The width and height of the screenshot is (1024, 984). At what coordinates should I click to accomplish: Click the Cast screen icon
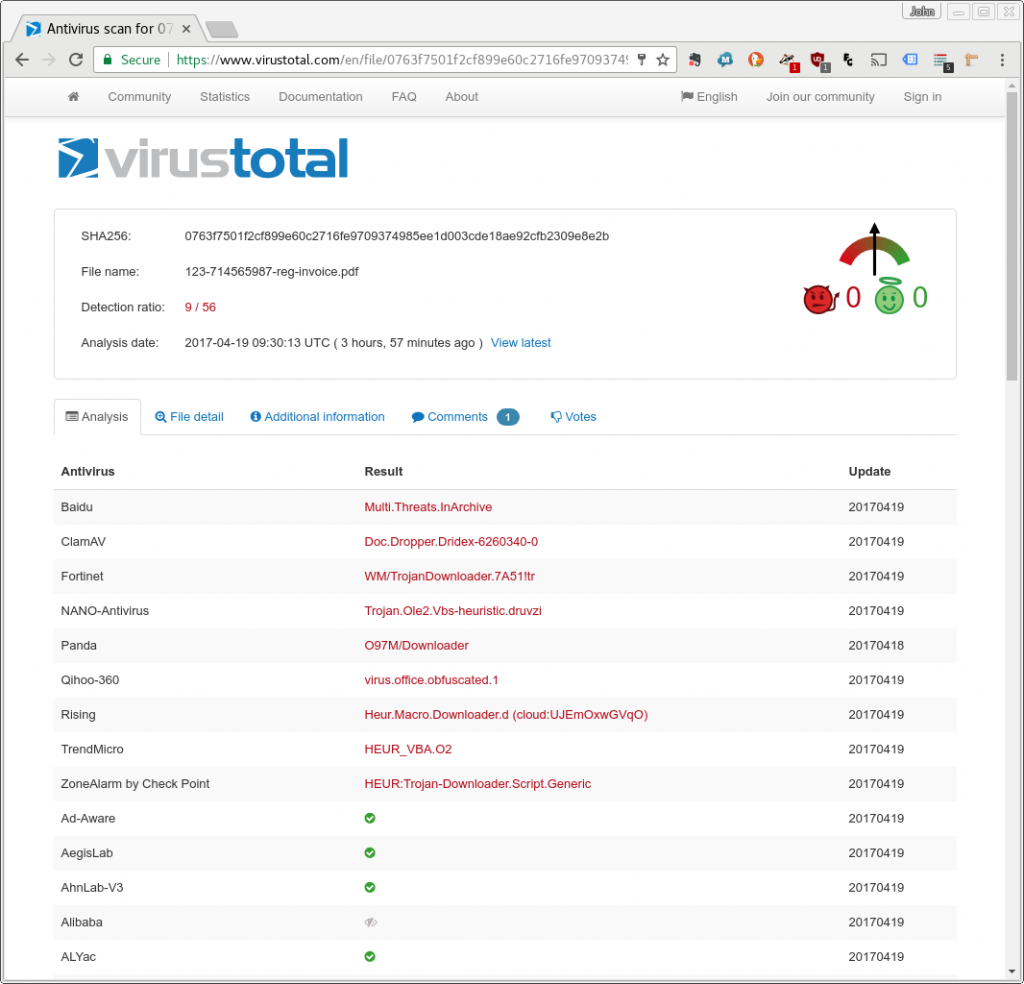[x=878, y=60]
